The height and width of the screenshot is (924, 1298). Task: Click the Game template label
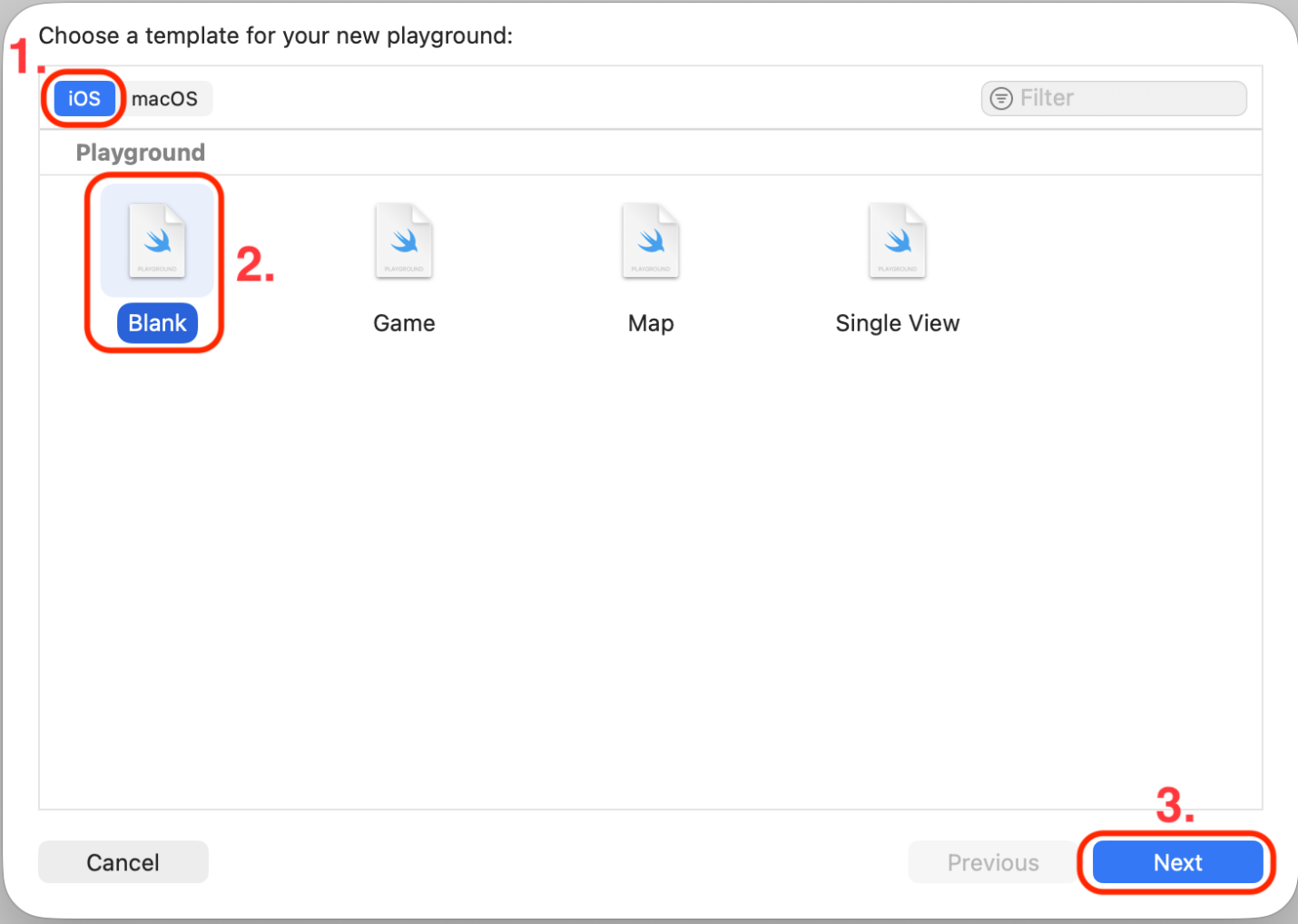point(404,323)
